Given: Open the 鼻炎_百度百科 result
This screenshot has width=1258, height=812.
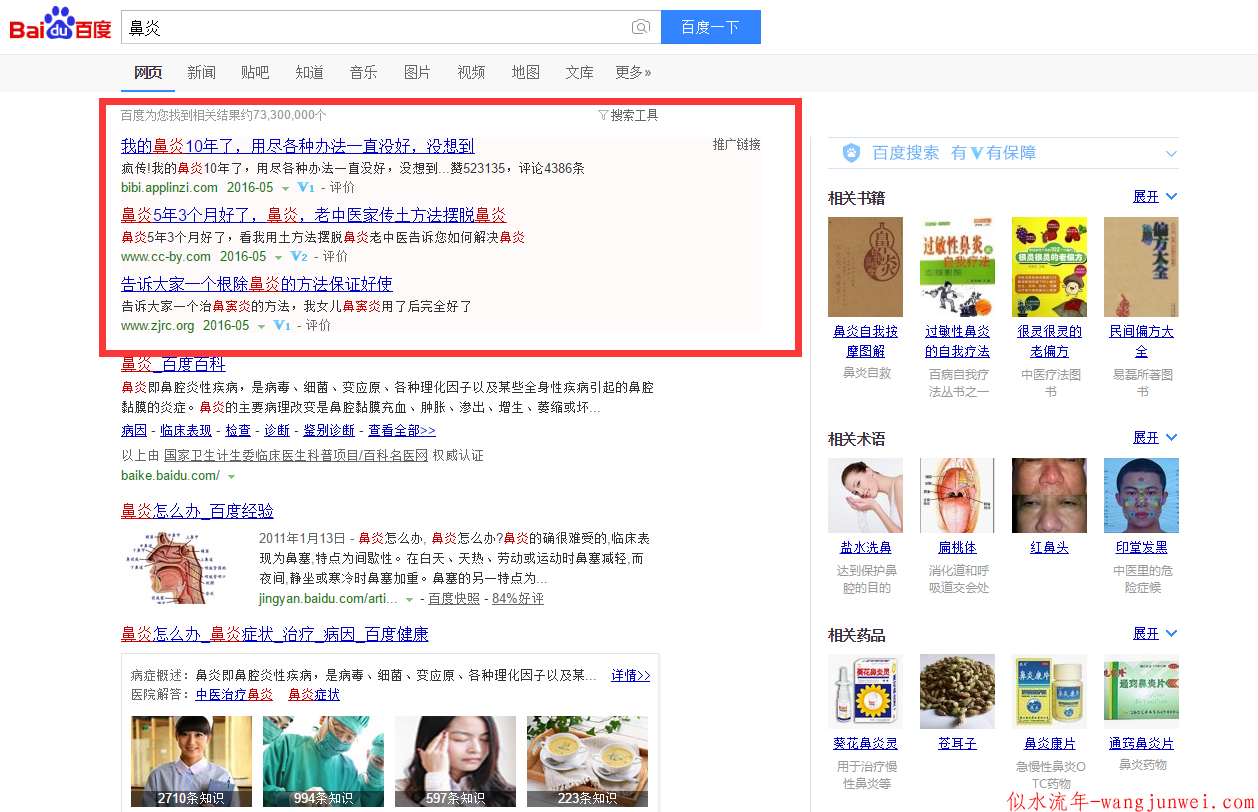Looking at the screenshot, I should click(173, 364).
